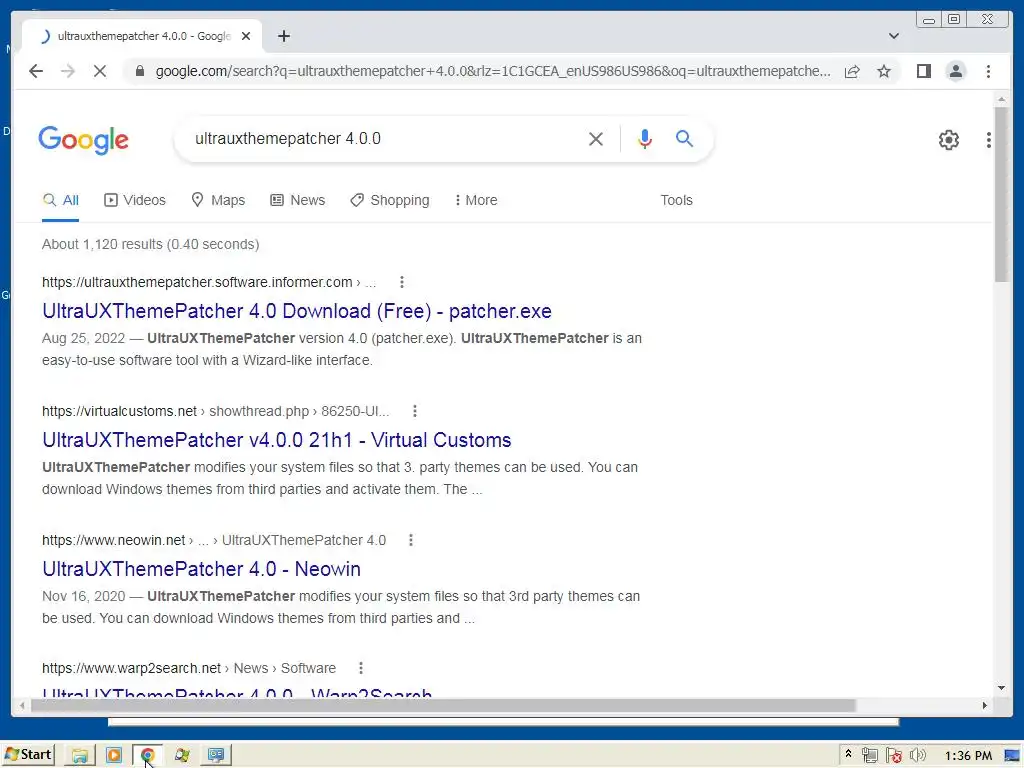Switch to Videos results
1024x768 pixels.
135,200
